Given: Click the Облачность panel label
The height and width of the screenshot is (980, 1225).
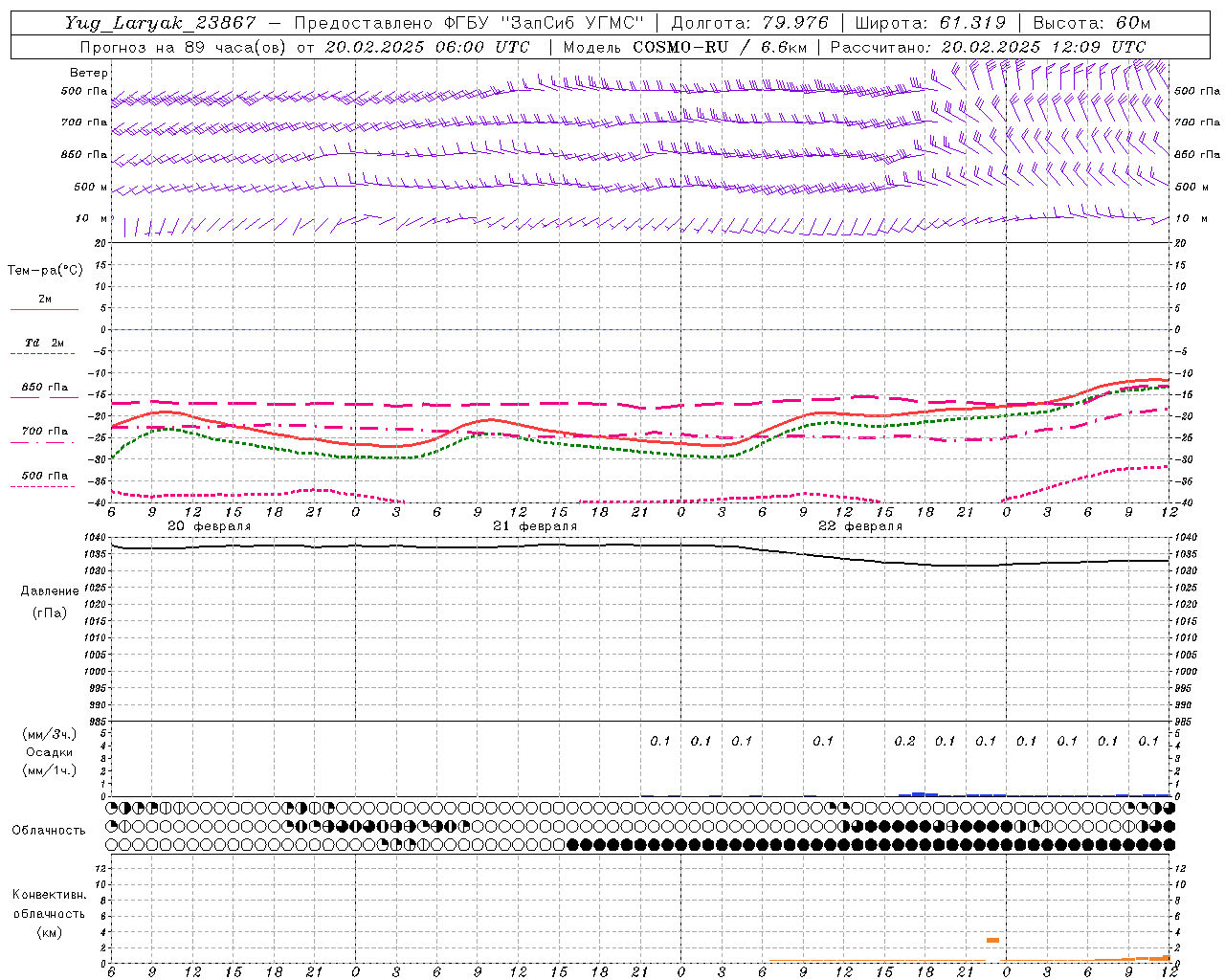Looking at the screenshot, I should coord(49,830).
